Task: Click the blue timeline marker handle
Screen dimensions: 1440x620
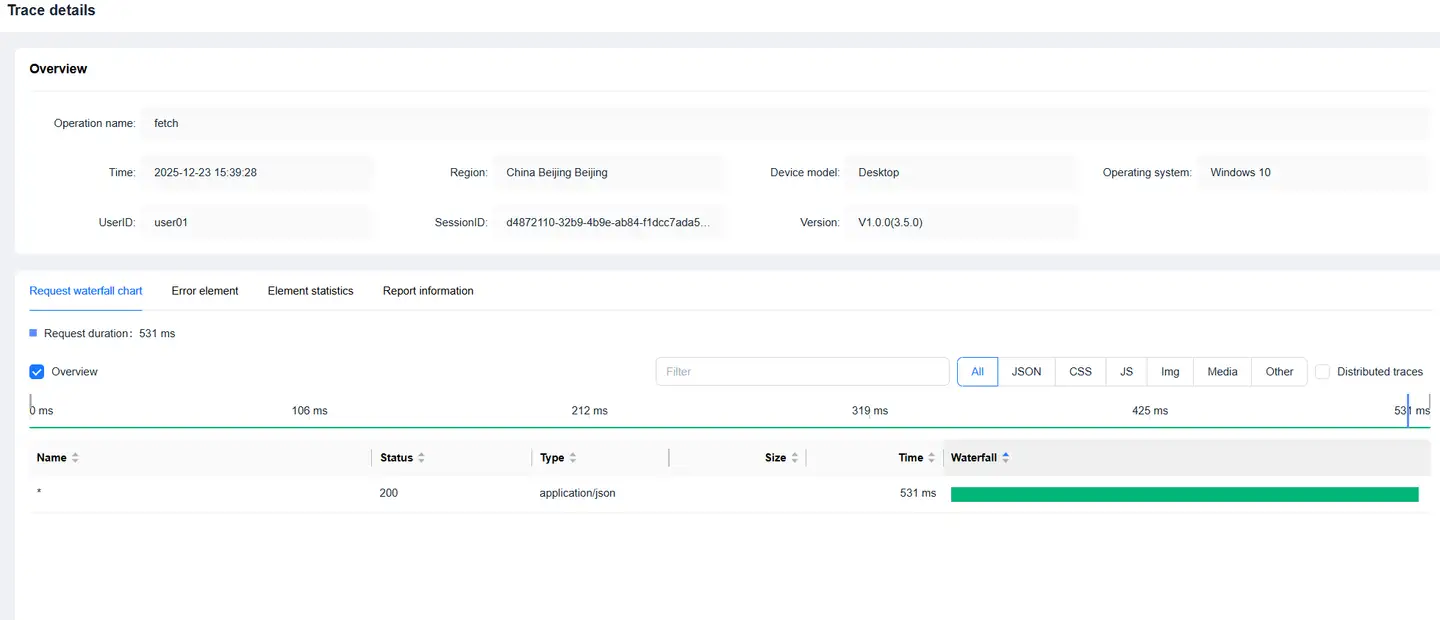Action: (1408, 411)
